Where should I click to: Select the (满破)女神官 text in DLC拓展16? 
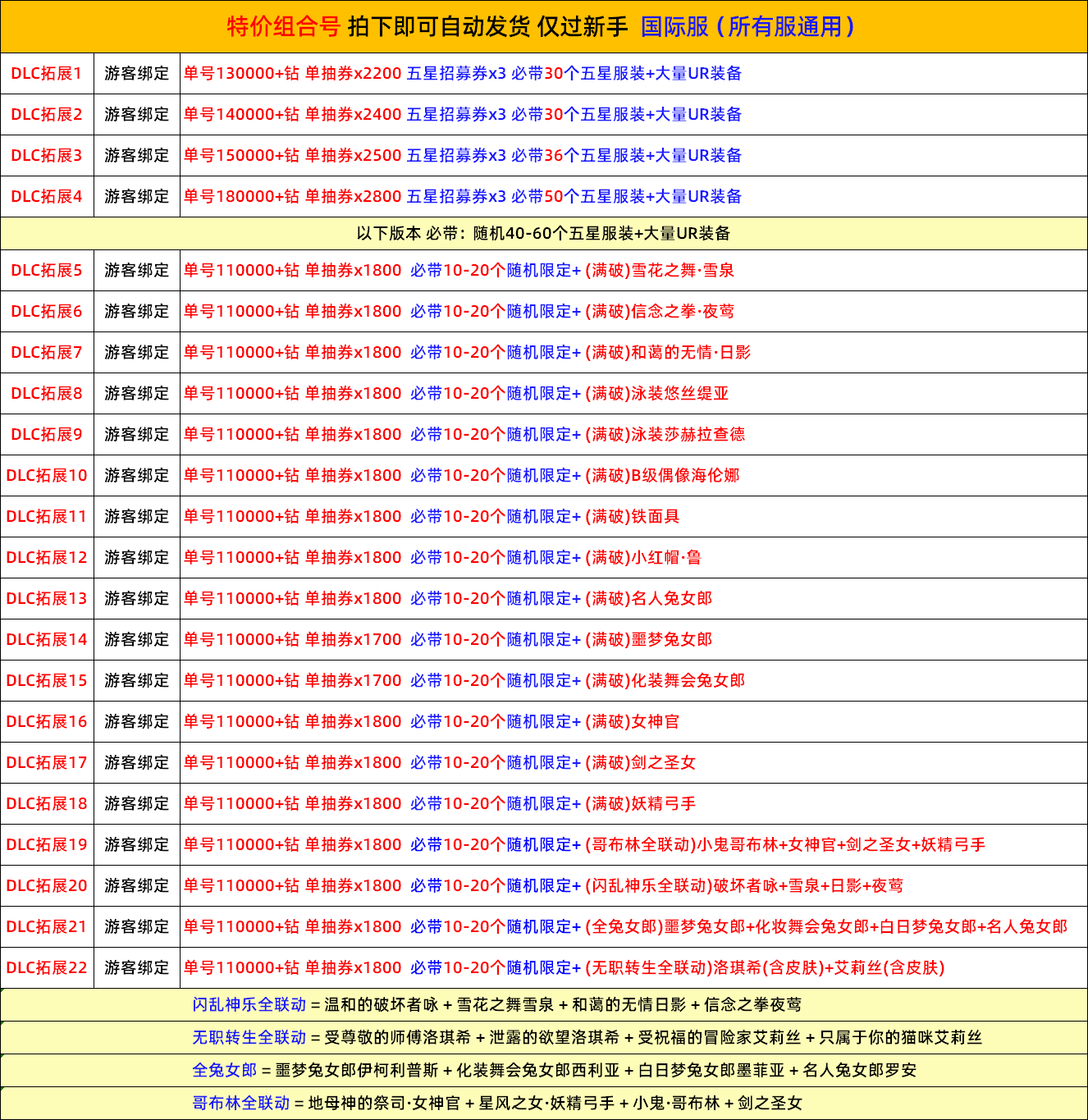[633, 722]
